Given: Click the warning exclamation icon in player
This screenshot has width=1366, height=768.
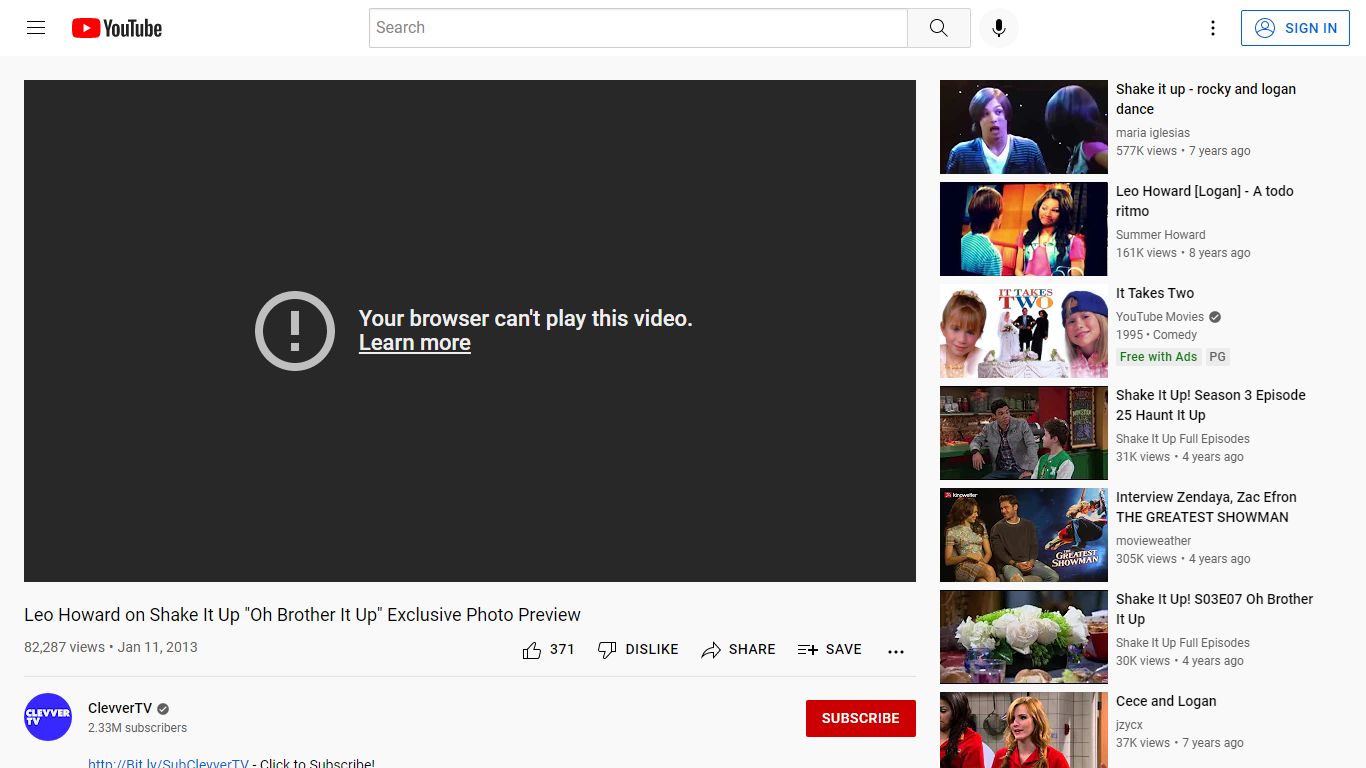Looking at the screenshot, I should (295, 331).
